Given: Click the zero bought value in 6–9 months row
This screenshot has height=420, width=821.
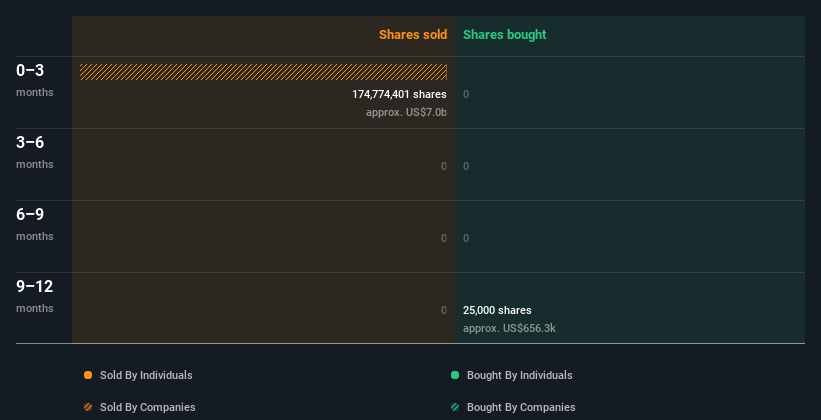Looking at the screenshot, I should click(x=466, y=238).
